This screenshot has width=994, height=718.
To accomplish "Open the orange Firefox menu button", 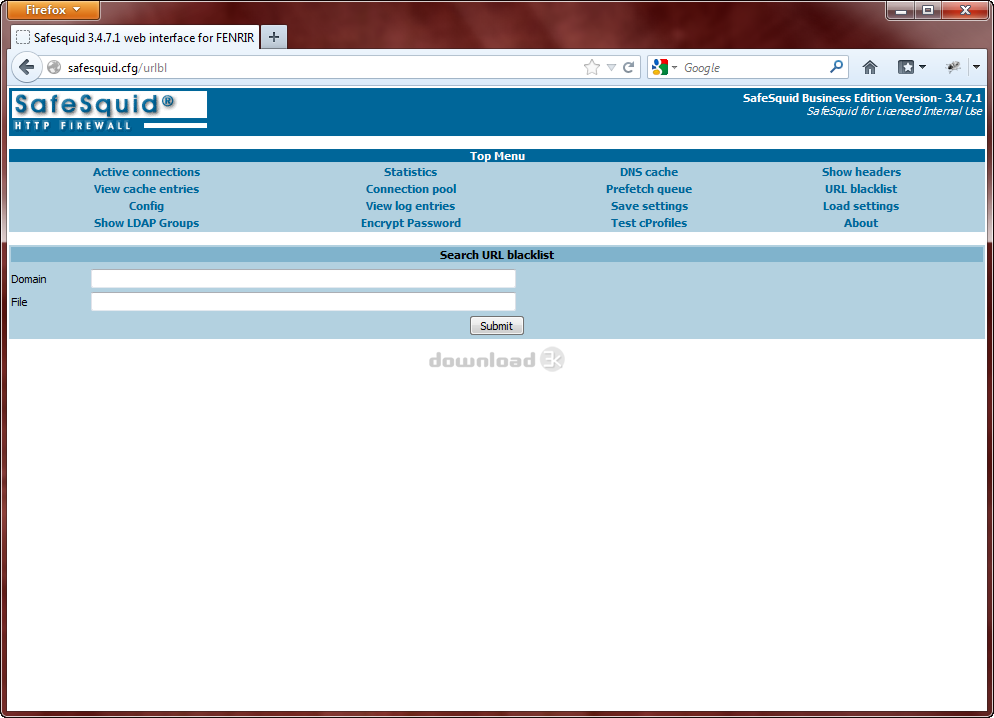I will [53, 10].
